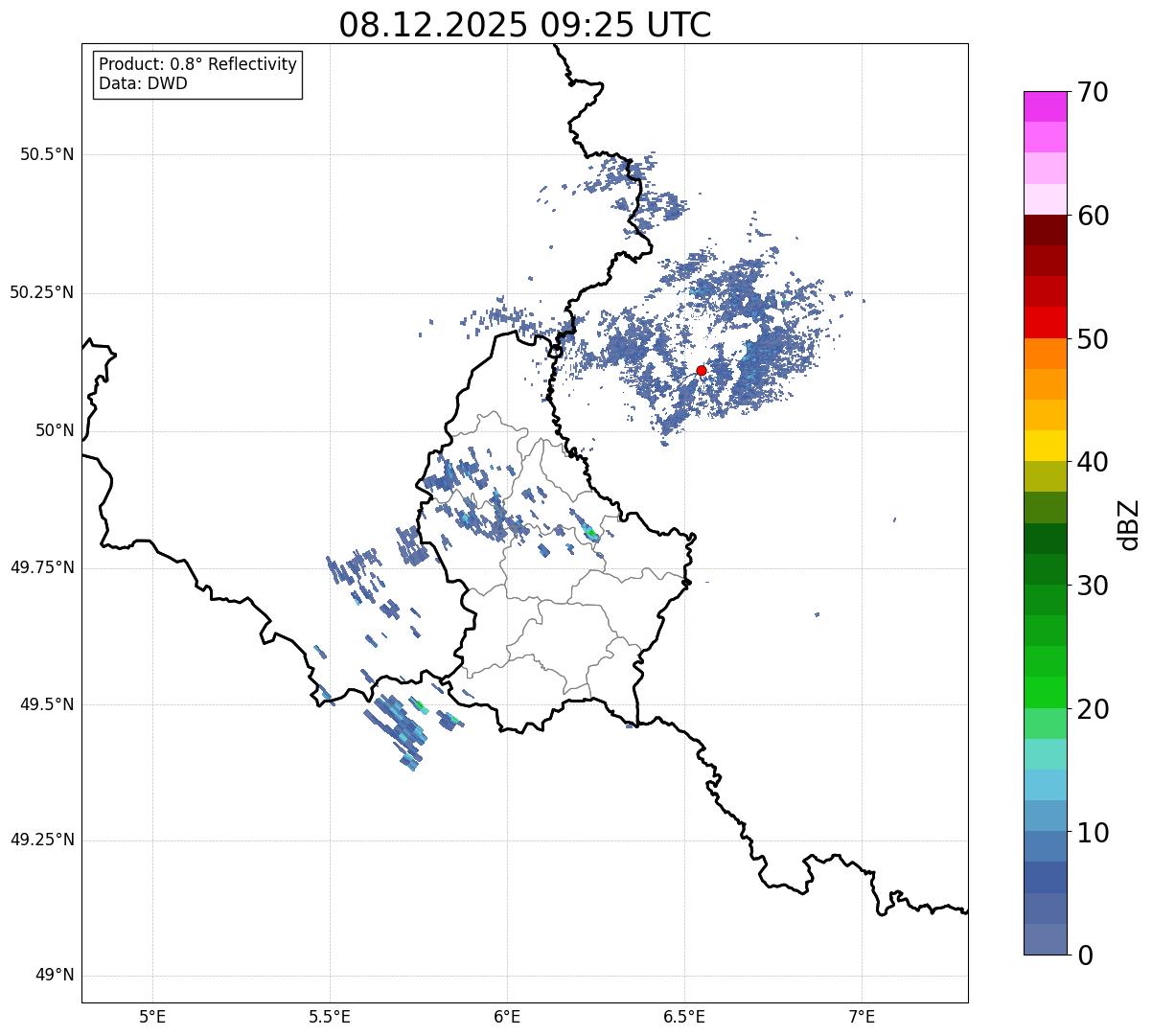Click the colorbar tick label 0
1152x1036 pixels.
[x=1085, y=955]
